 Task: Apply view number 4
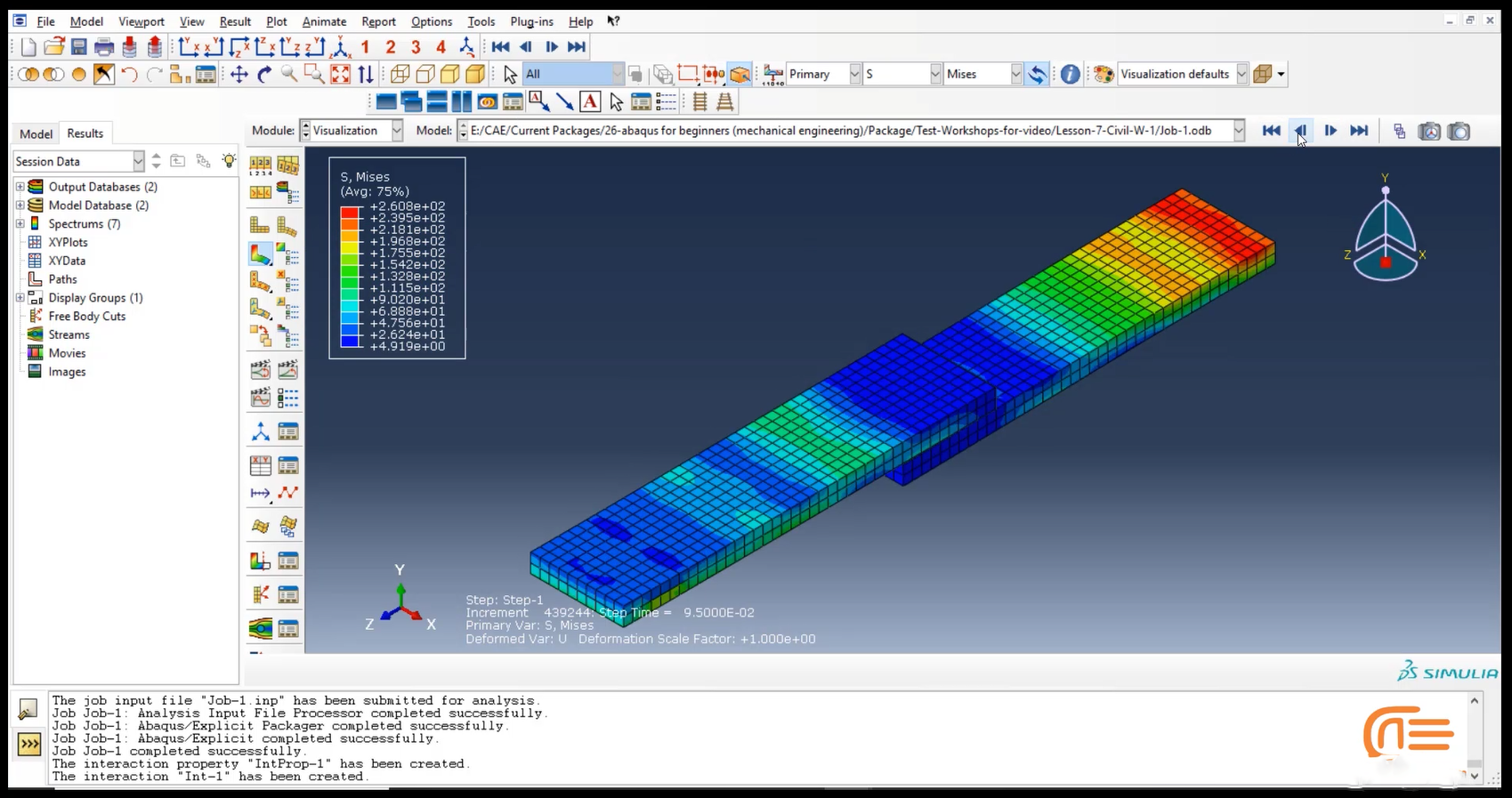[x=441, y=47]
